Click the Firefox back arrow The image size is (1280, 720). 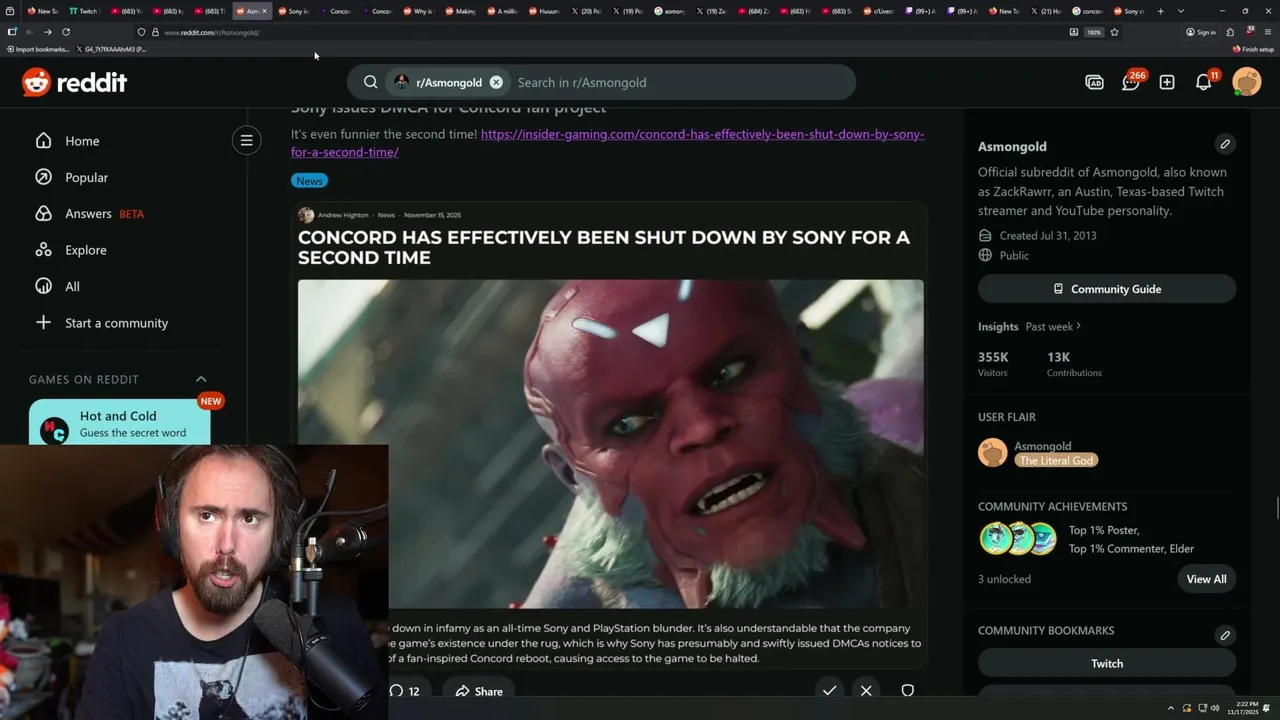click(30, 32)
